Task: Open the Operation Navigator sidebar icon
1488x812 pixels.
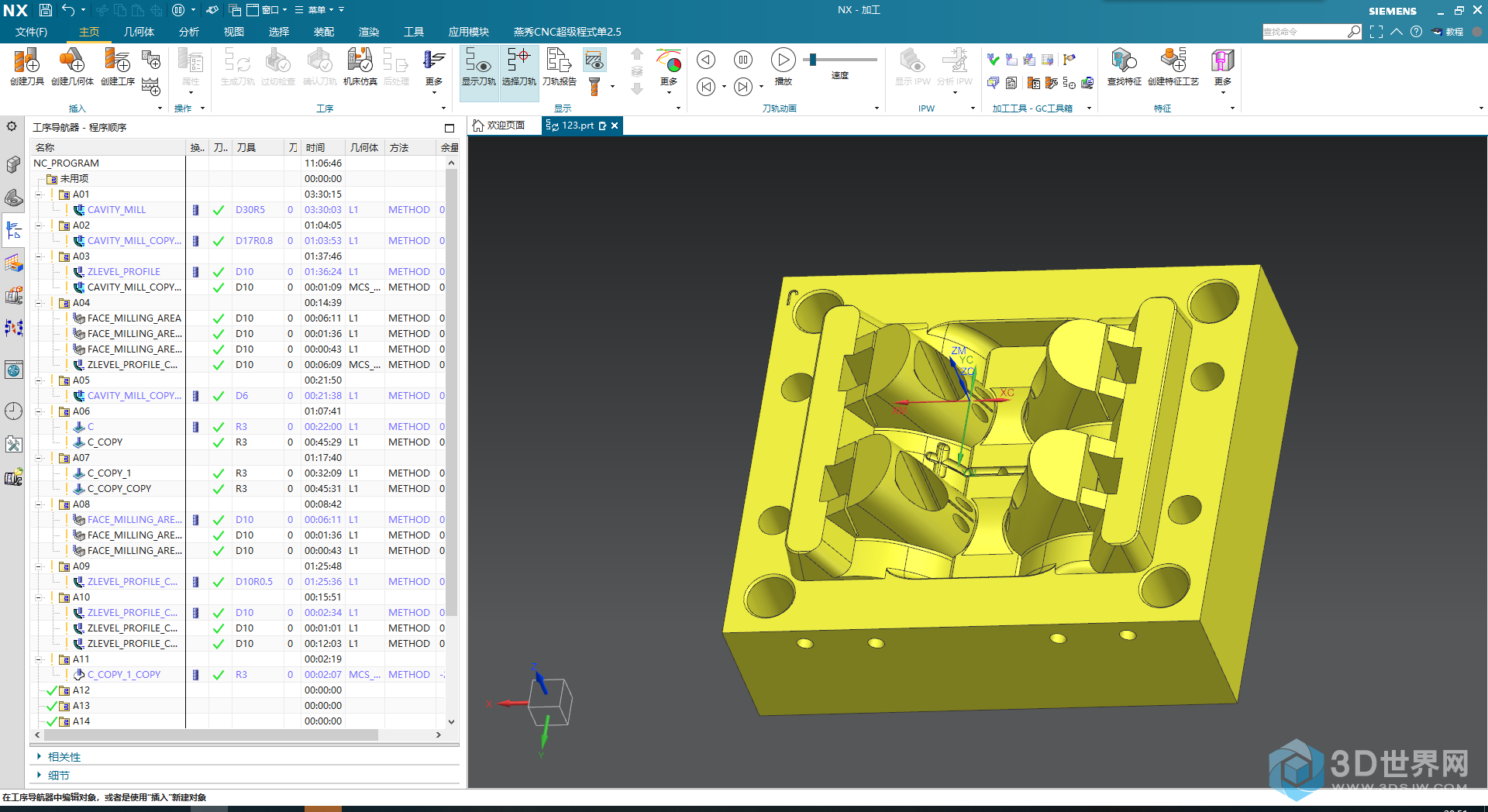Action: pos(14,230)
